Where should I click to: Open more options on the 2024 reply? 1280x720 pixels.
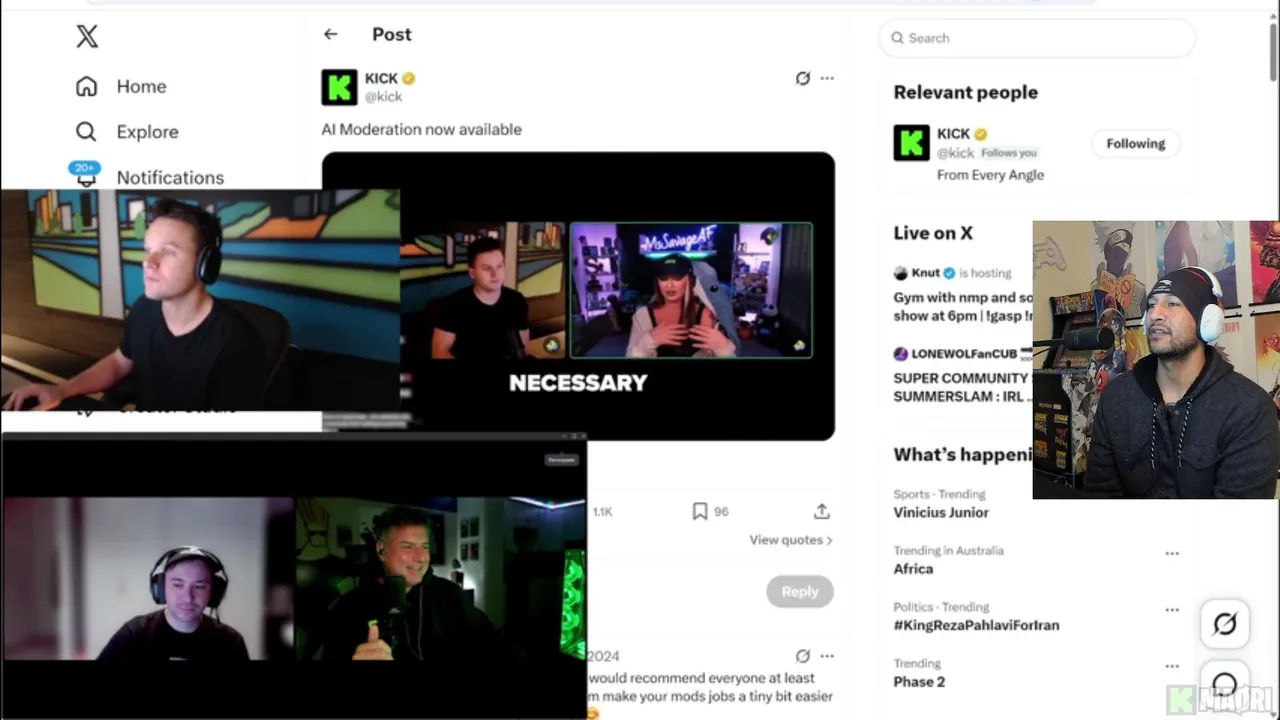827,656
